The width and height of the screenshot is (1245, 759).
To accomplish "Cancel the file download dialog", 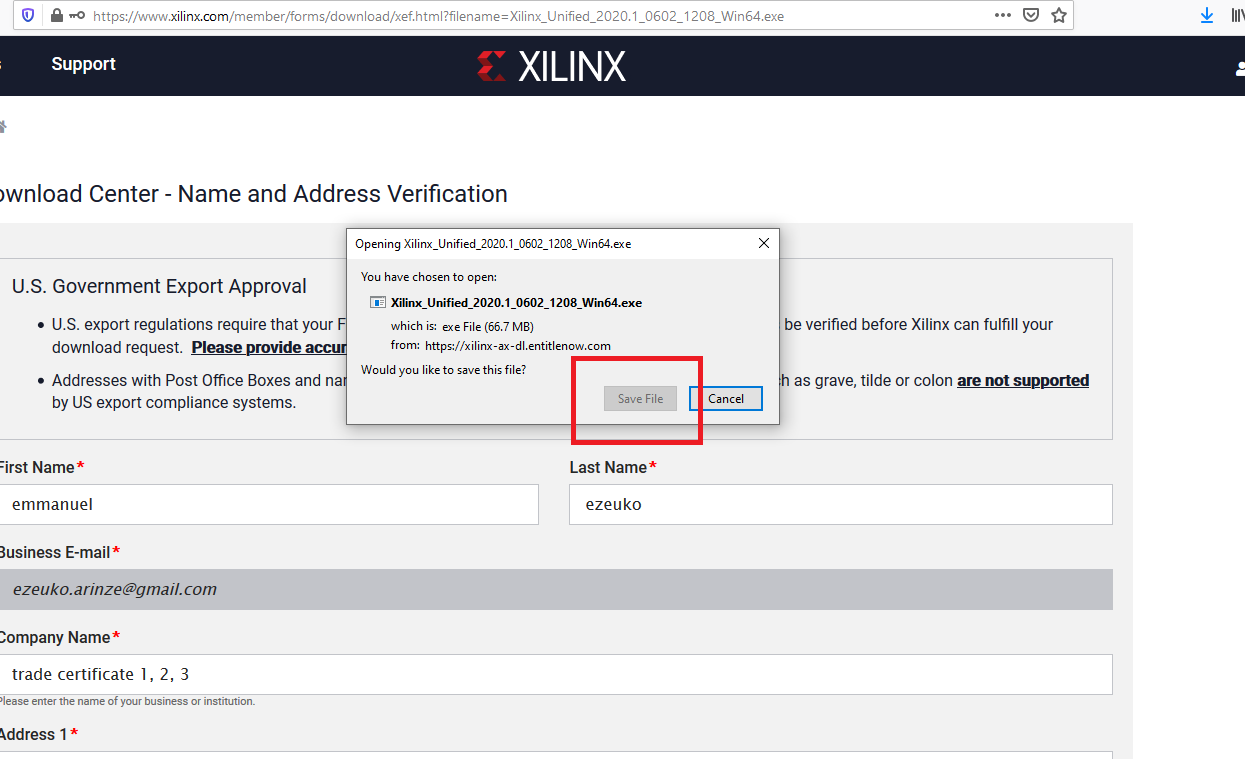I will point(725,398).
